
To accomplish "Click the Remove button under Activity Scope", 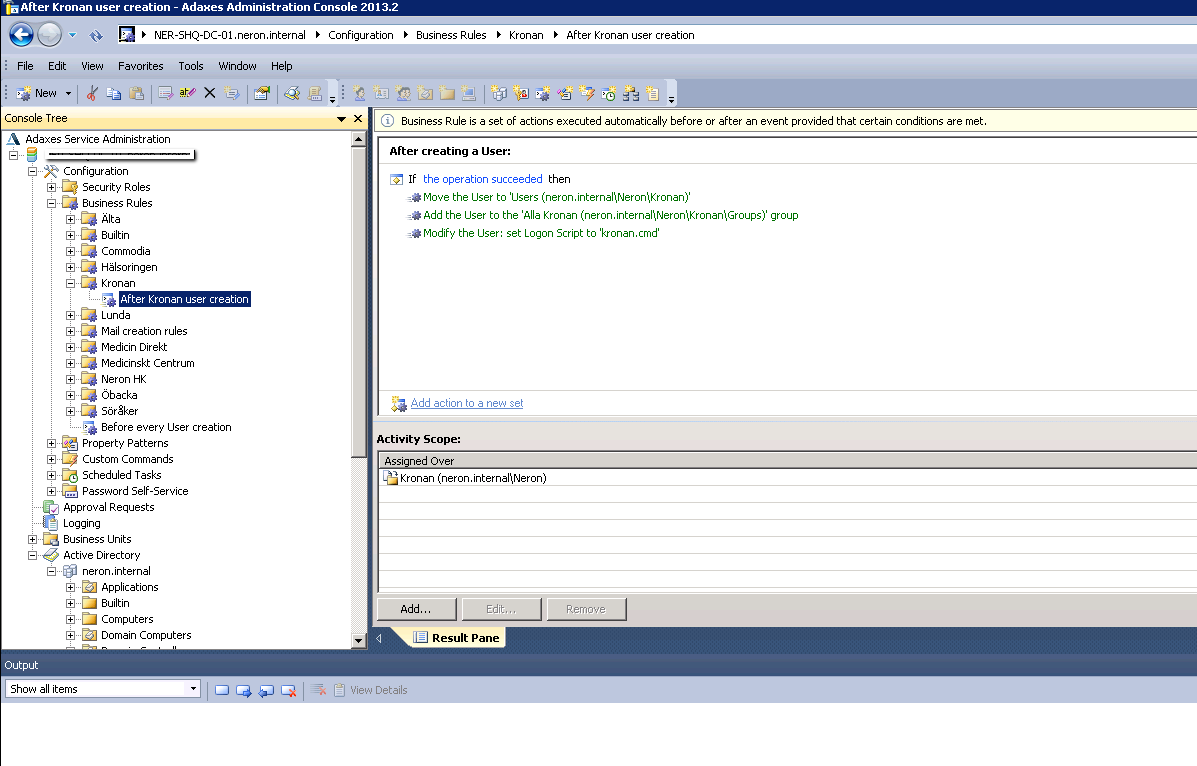I will 586,609.
